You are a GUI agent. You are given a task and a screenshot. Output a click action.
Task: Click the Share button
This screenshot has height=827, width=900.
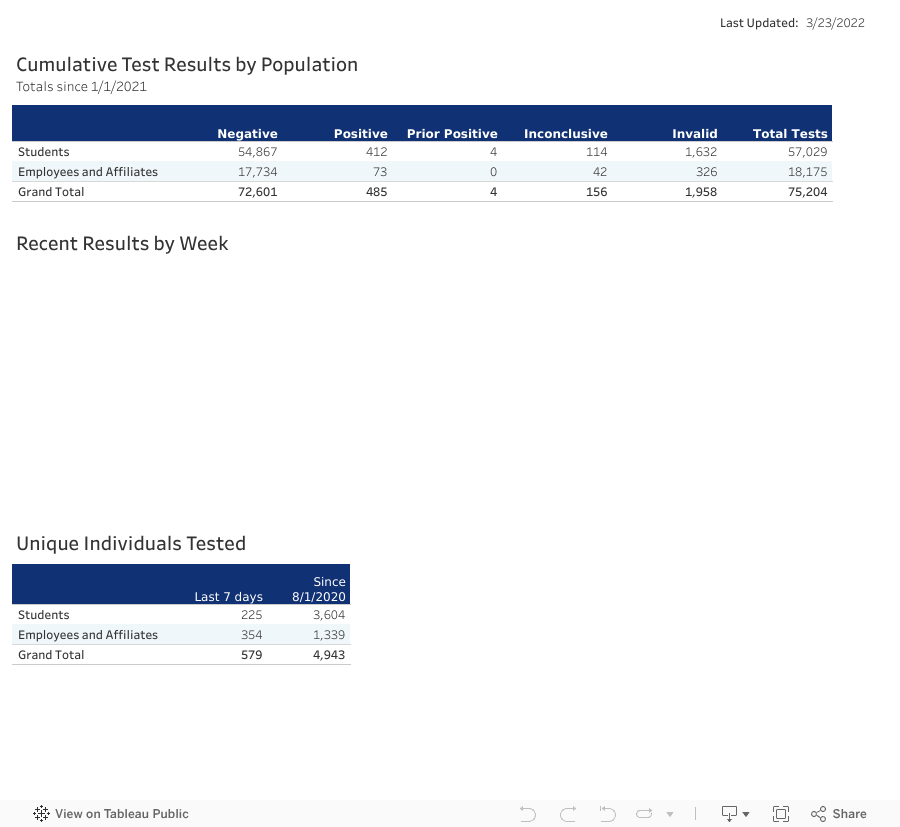[838, 814]
